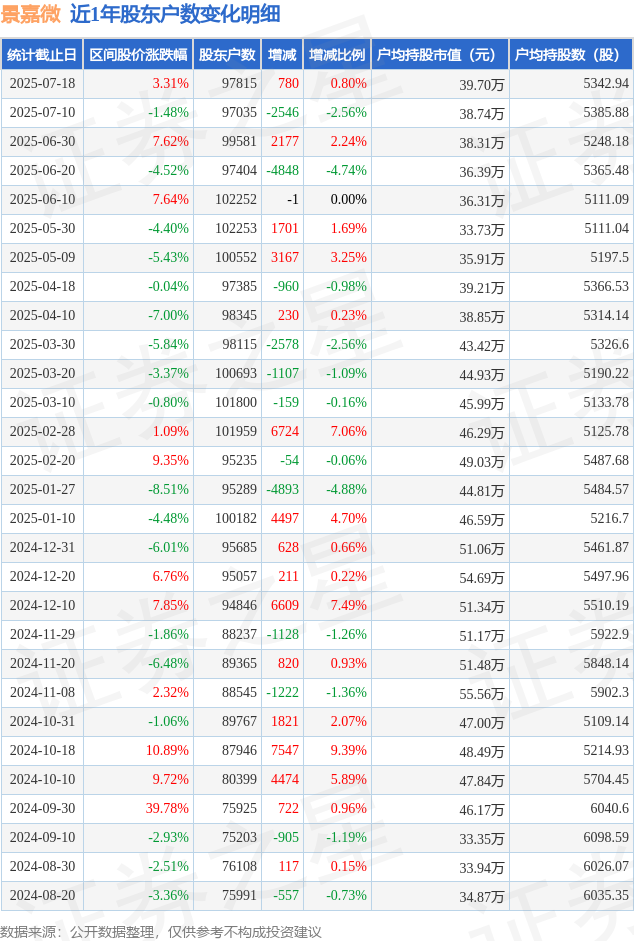Click the 10.89% price change cell
This screenshot has width=634, height=941.
(x=167, y=751)
